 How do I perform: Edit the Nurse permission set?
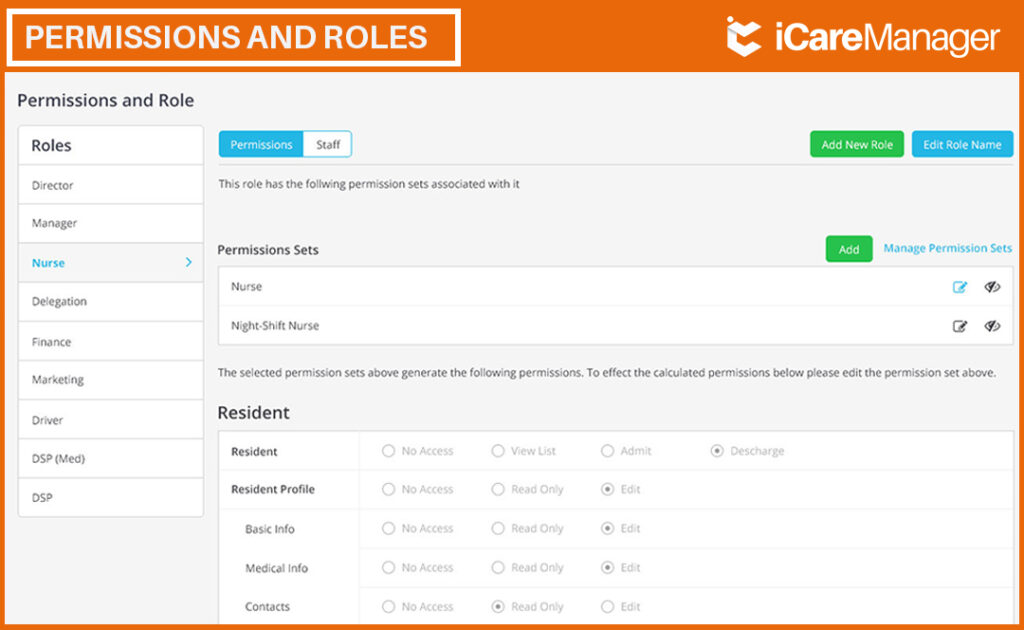click(959, 287)
